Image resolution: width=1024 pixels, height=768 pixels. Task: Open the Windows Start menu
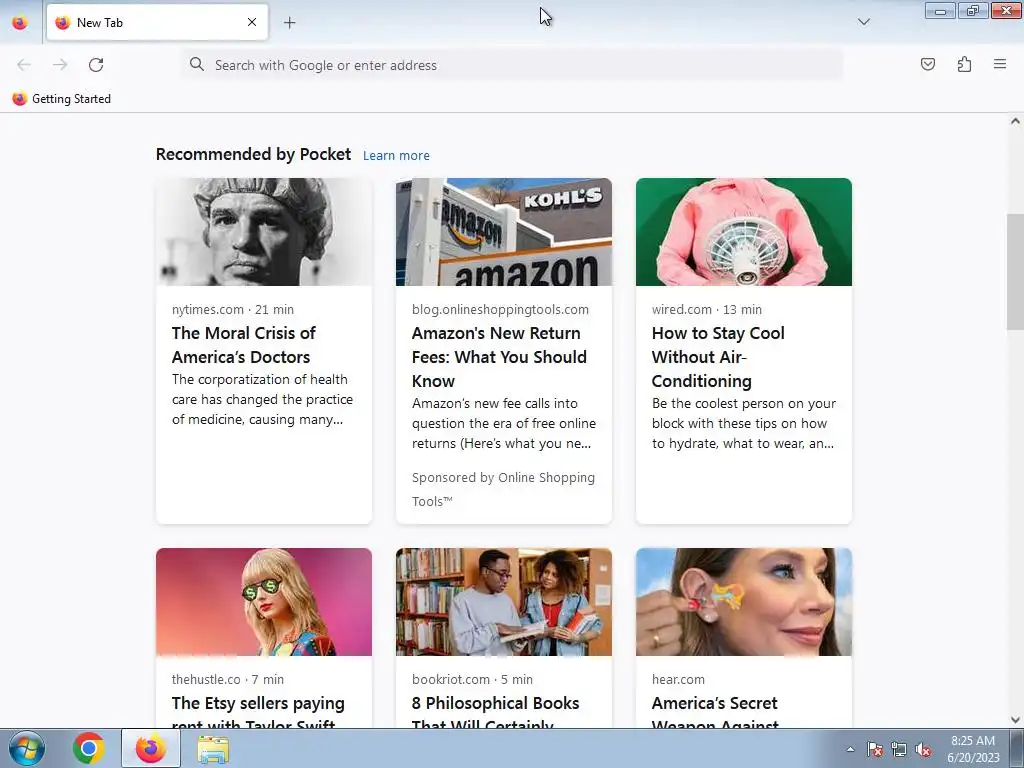point(27,748)
